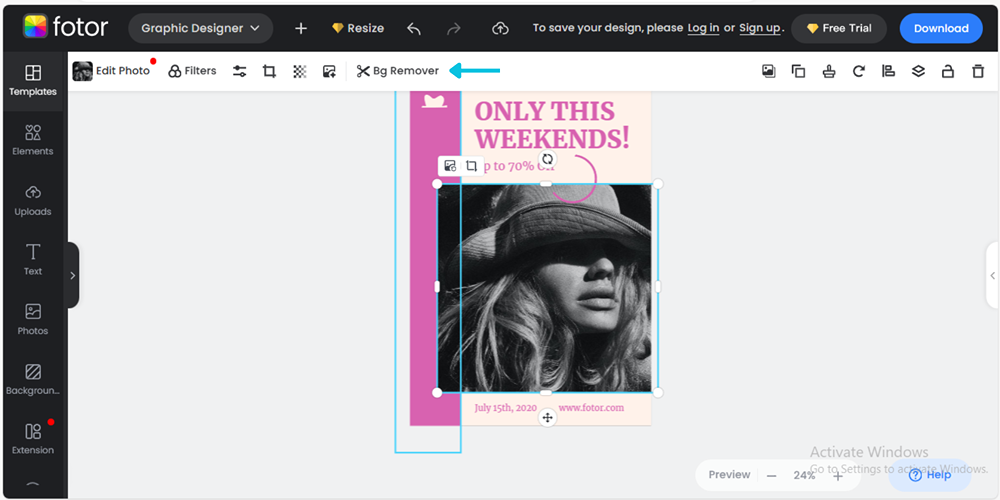Expand the right panel with chevron
The height and width of the screenshot is (500, 1000).
click(x=992, y=276)
